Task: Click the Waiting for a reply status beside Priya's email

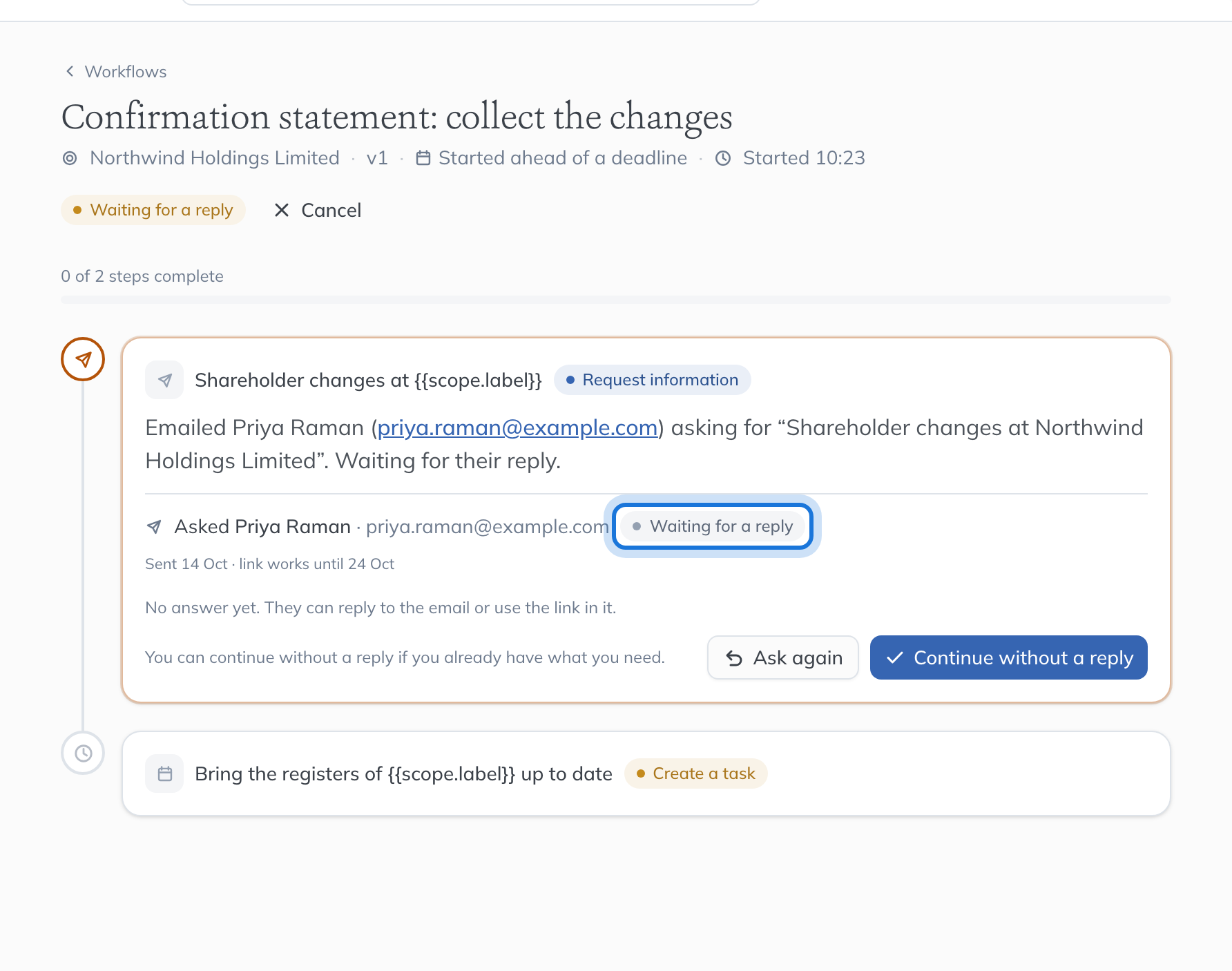Action: (x=713, y=526)
